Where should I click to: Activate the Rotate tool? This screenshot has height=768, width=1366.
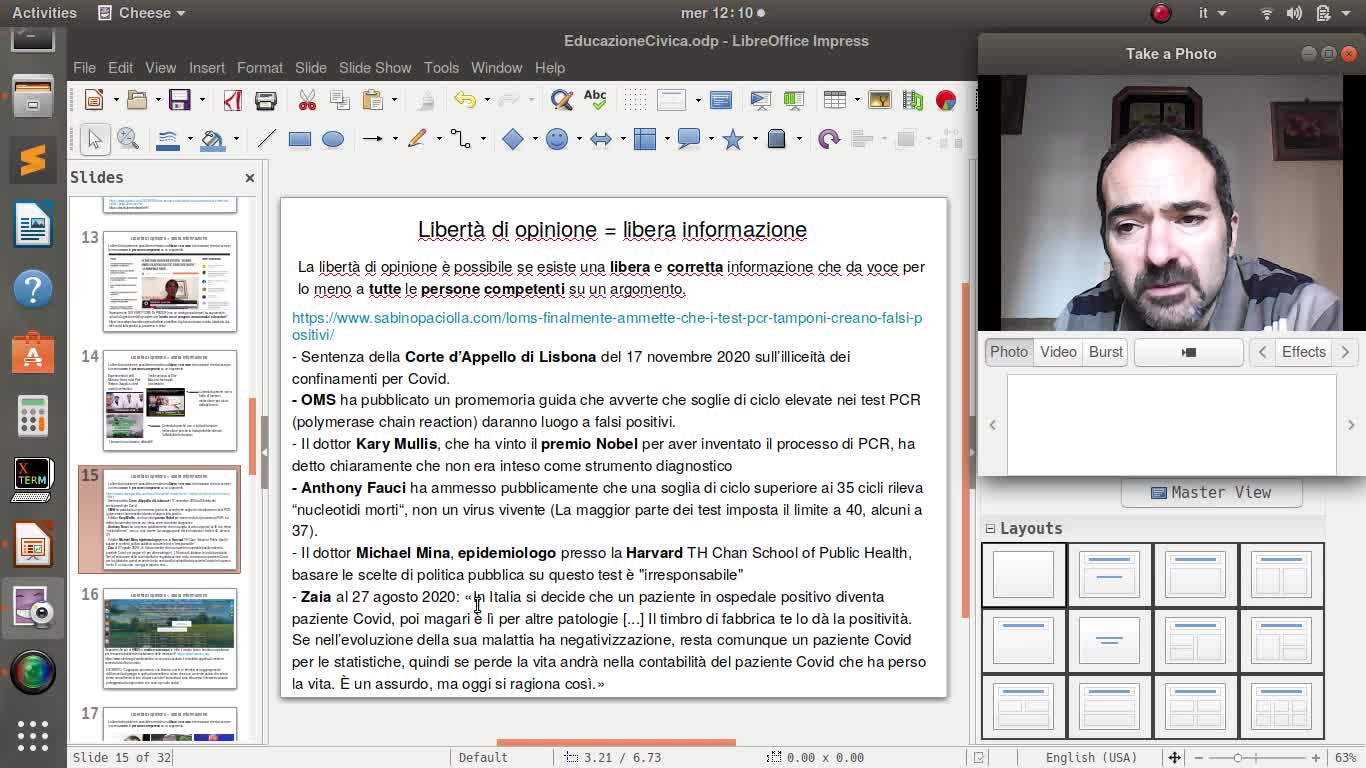(829, 139)
